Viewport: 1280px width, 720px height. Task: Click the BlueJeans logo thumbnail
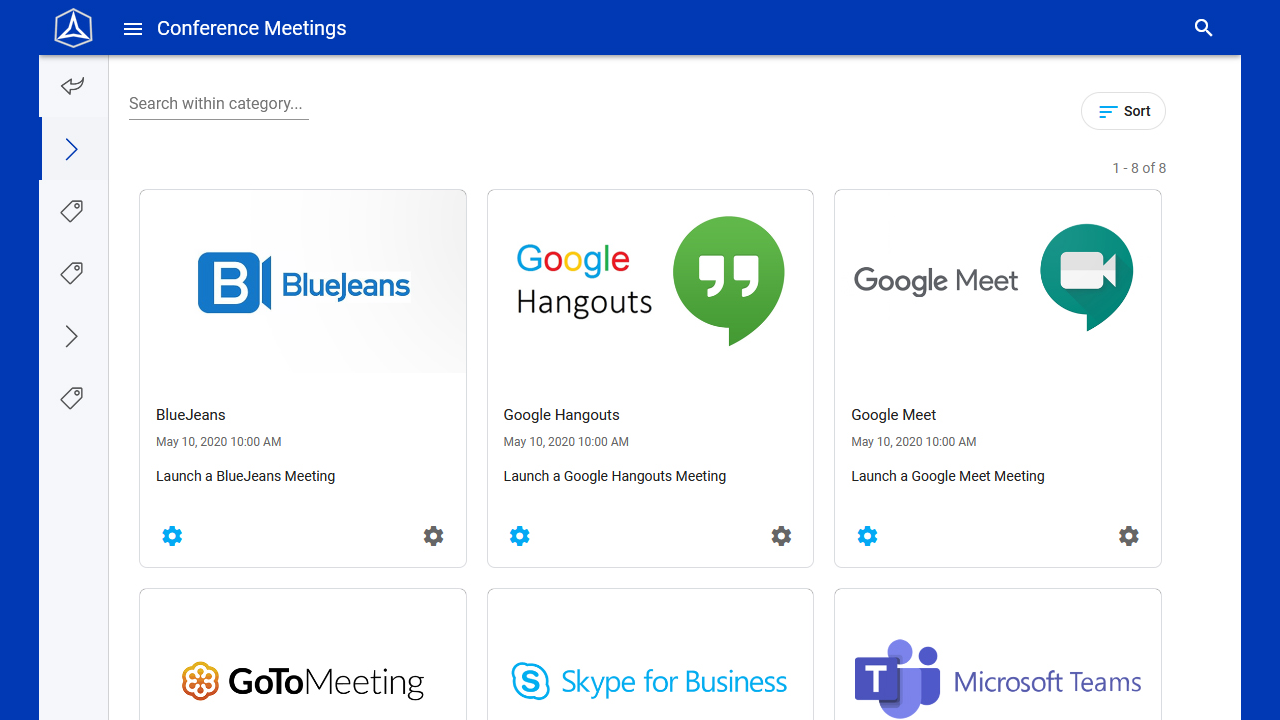tap(303, 282)
